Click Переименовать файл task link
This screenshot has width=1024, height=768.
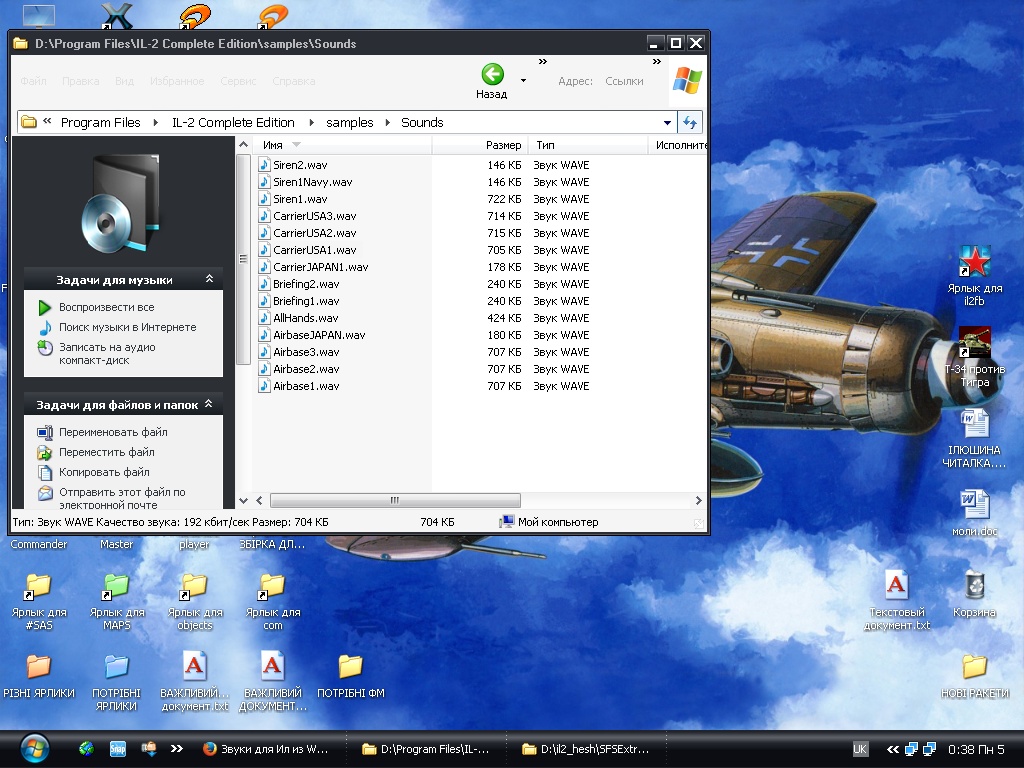(113, 432)
